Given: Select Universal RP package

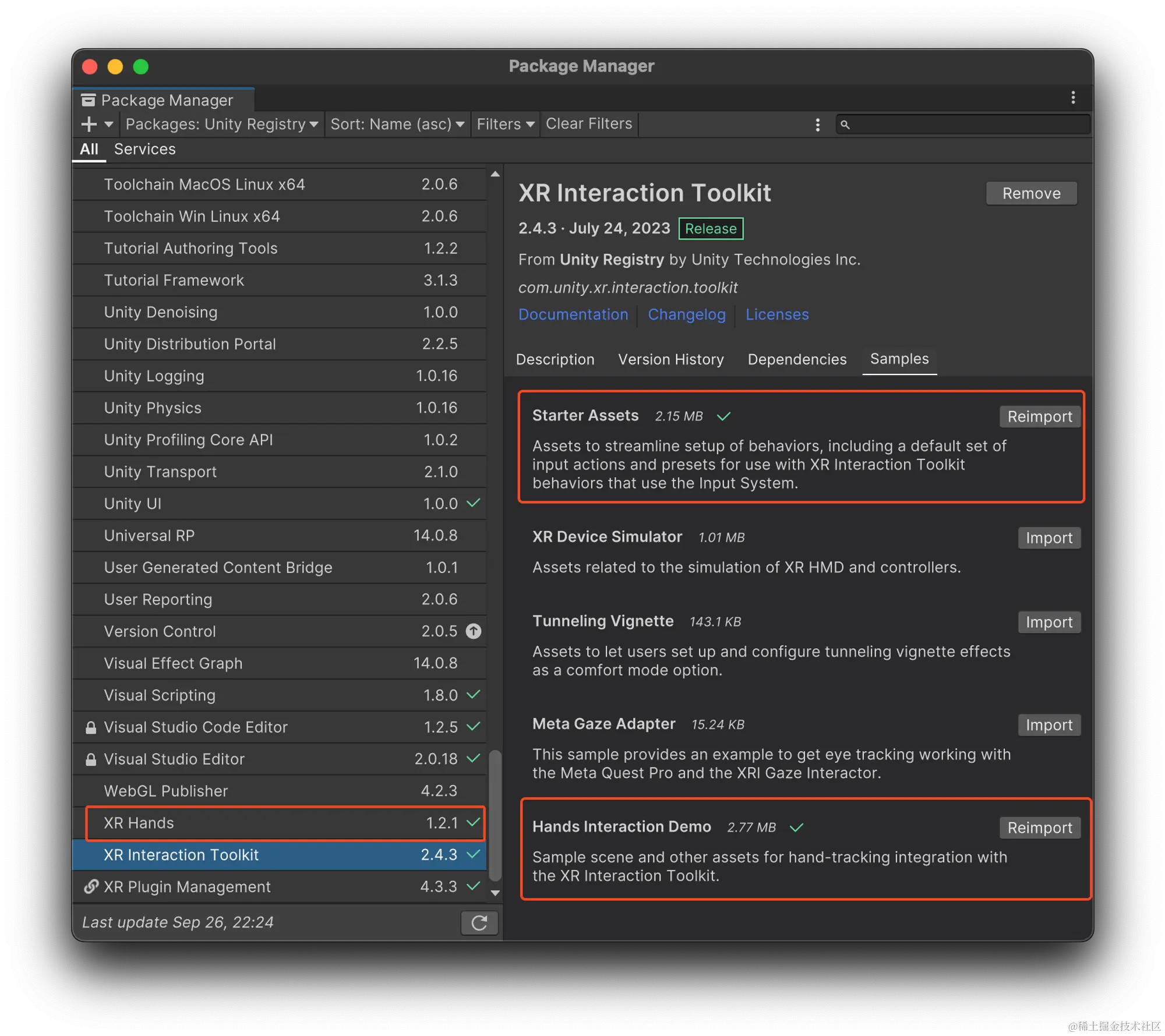Looking at the screenshot, I should click(280, 536).
